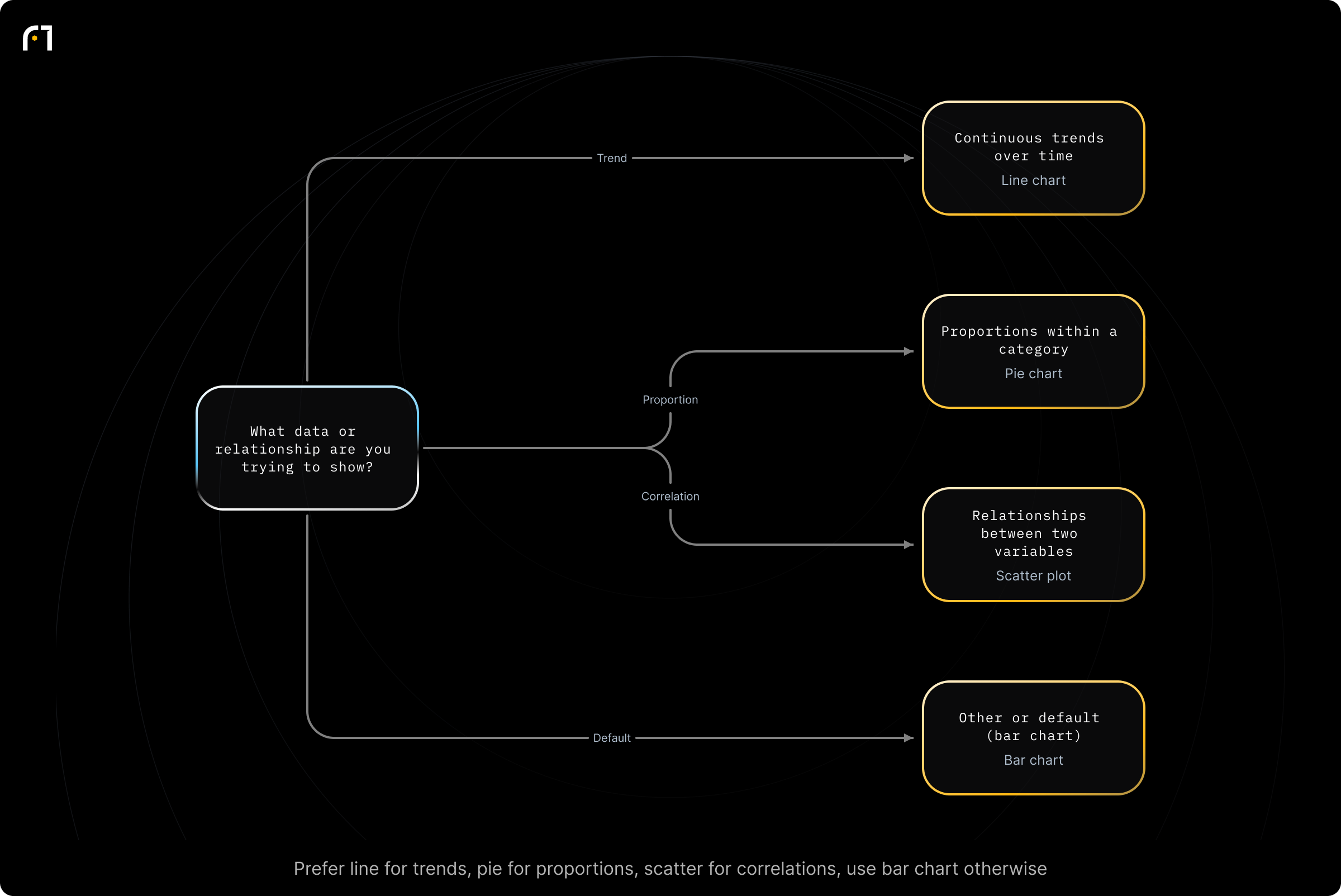
Task: Open the 'Continuous trends over time' node
Action: pos(1033,158)
